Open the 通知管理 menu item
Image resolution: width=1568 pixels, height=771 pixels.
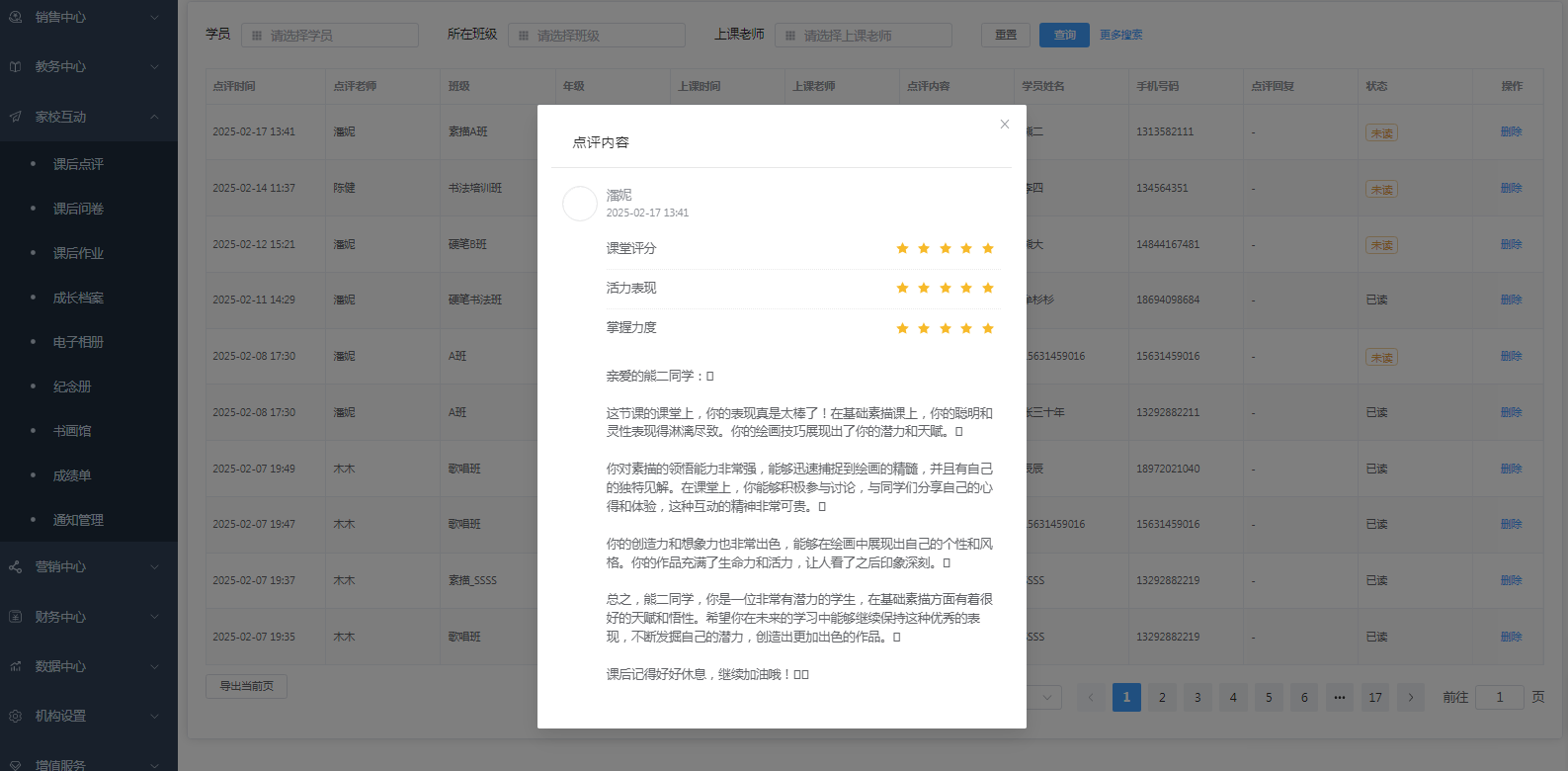coord(78,520)
